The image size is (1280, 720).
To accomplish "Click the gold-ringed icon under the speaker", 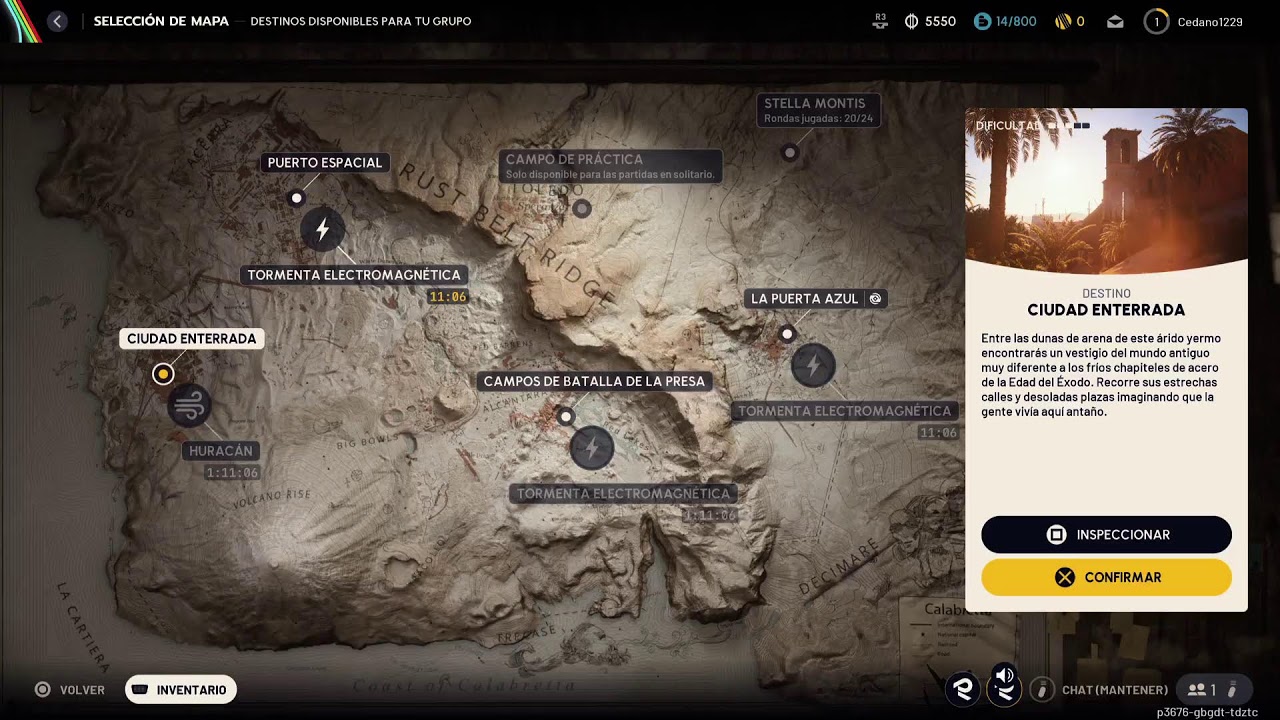I will (x=1005, y=691).
